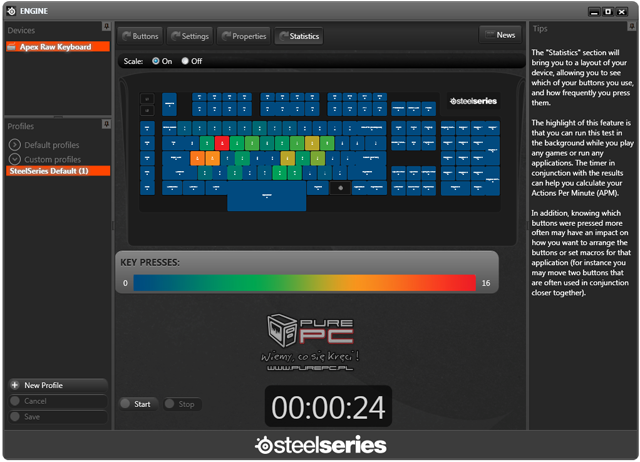This screenshot has height=462, width=640.
Task: Select SteelSeries Default (1) profile
Action: (x=58, y=171)
